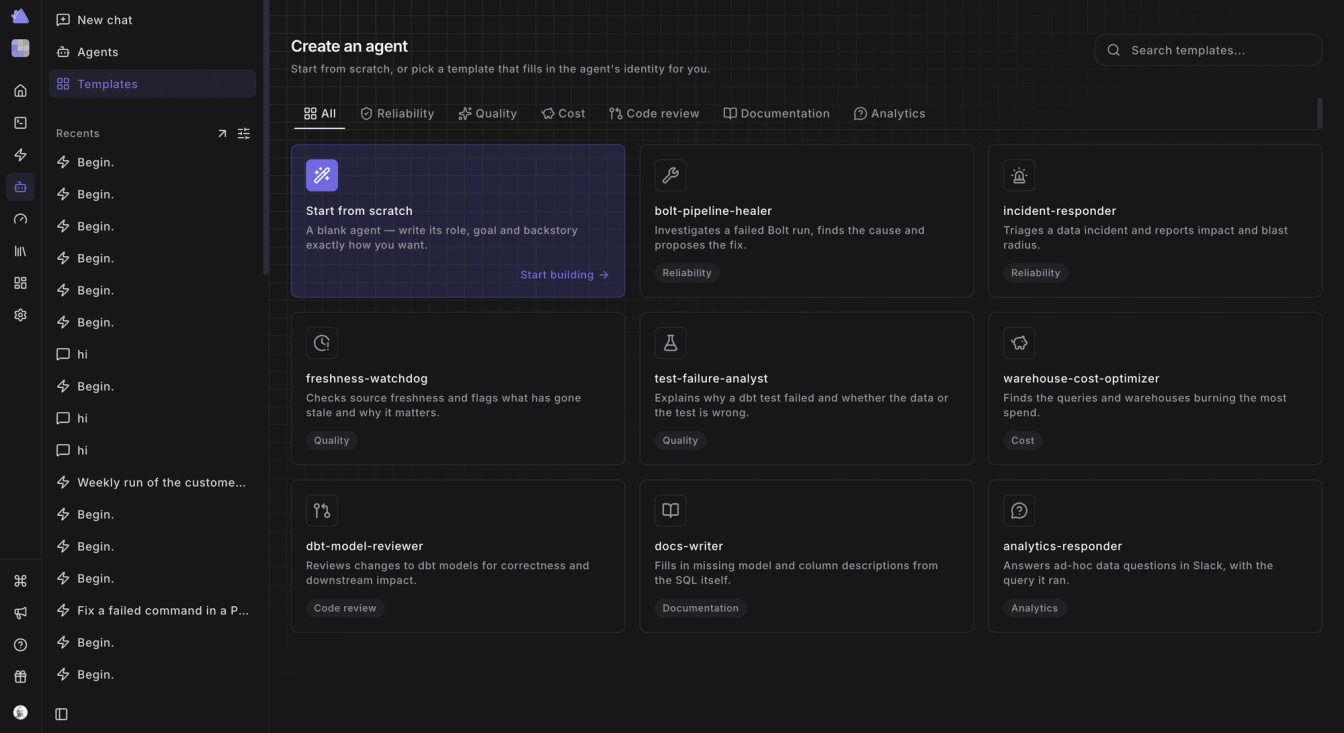The image size is (1344, 733).
Task: Switch to the All tab
Action: 319,114
